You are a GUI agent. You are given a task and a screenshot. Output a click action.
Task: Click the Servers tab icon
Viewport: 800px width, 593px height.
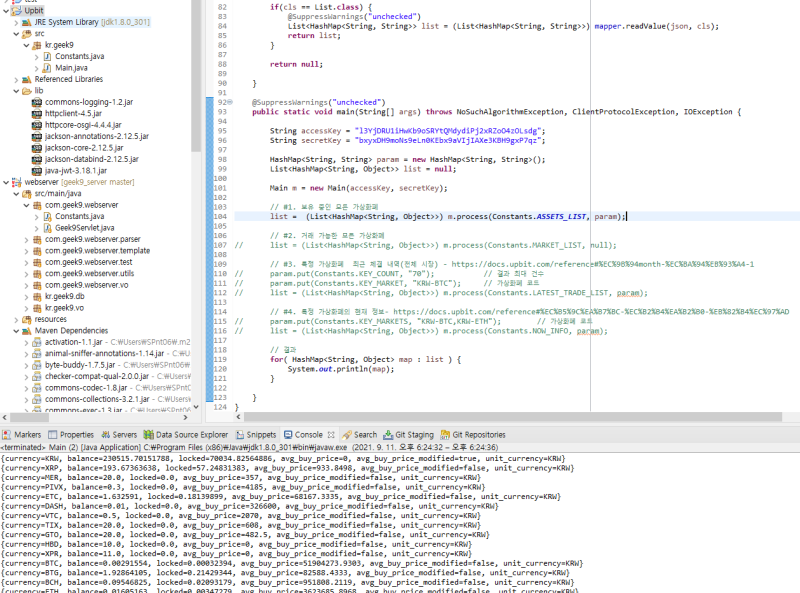click(x=106, y=435)
